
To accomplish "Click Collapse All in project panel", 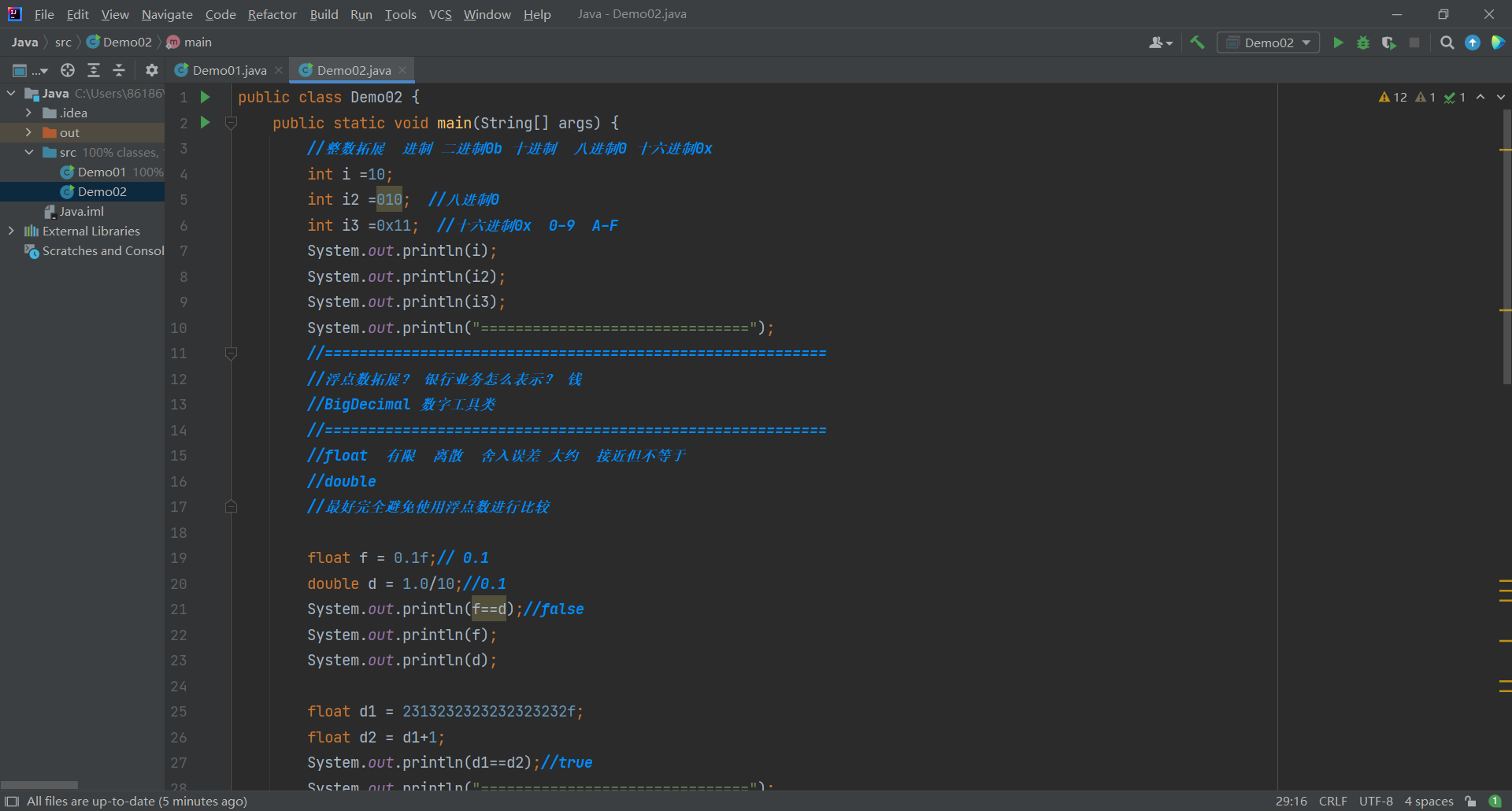I will point(119,70).
